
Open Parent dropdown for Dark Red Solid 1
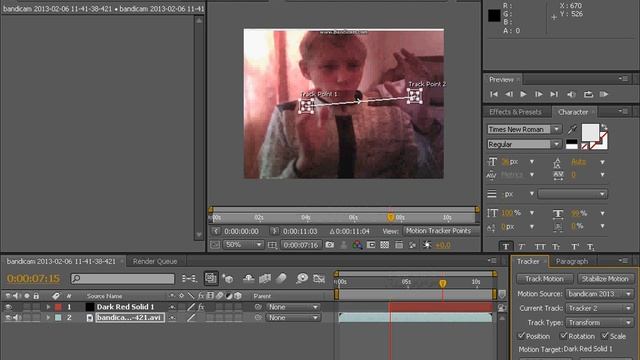point(293,307)
